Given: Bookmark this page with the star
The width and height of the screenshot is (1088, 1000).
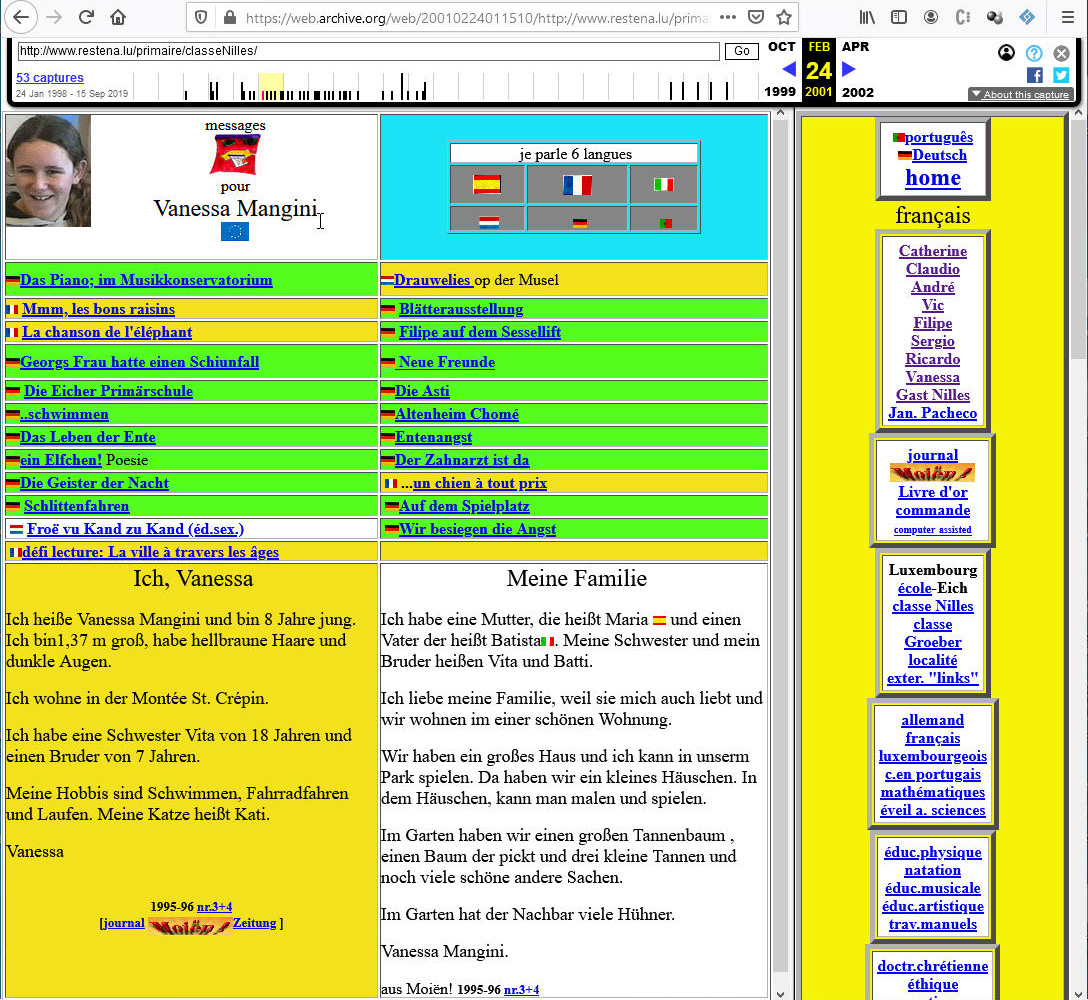Looking at the screenshot, I should tap(784, 17).
